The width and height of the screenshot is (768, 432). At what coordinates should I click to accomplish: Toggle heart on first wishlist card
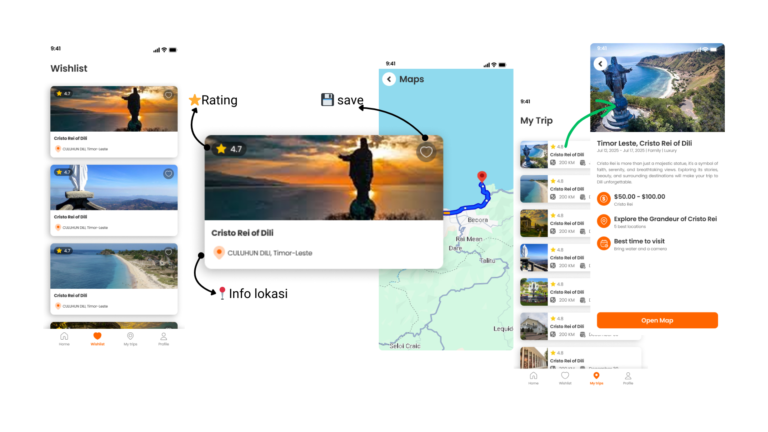168,95
